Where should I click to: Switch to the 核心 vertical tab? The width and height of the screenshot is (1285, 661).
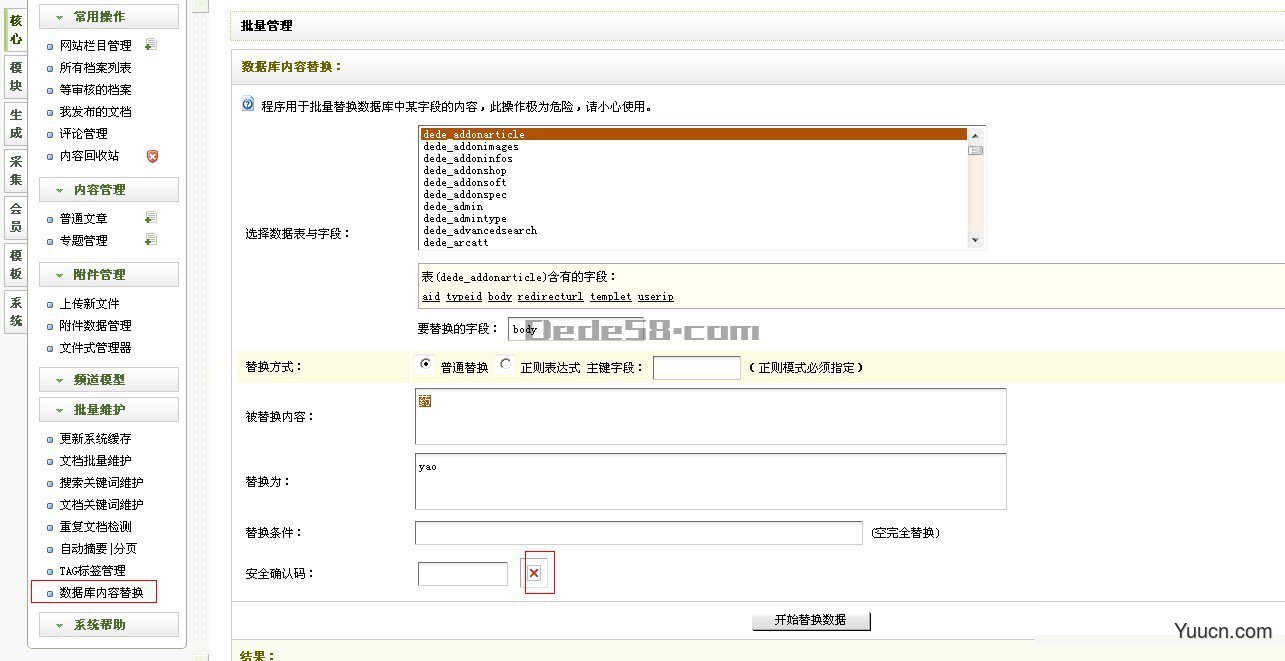[16, 28]
